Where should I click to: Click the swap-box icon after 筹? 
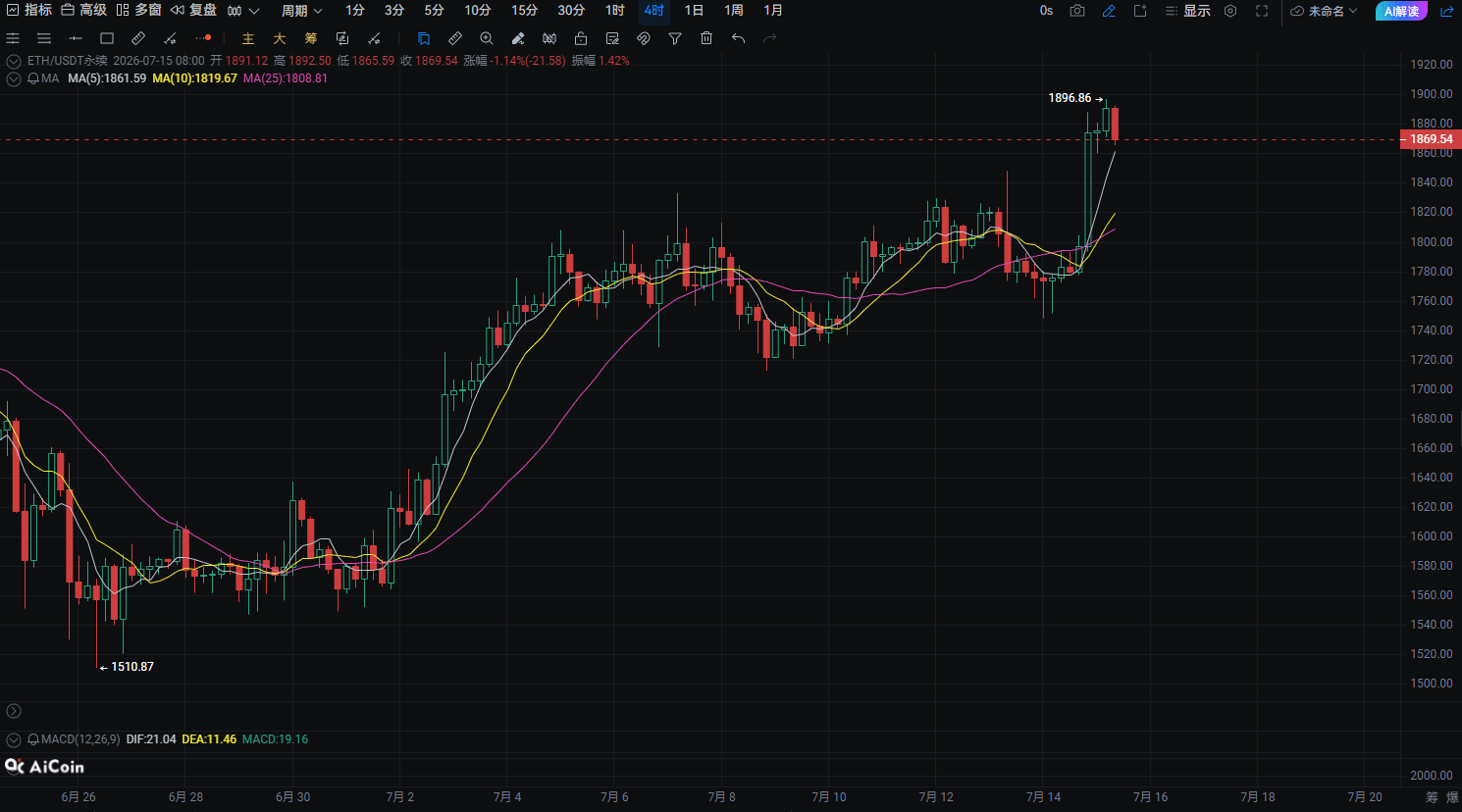pyautogui.click(x=342, y=38)
